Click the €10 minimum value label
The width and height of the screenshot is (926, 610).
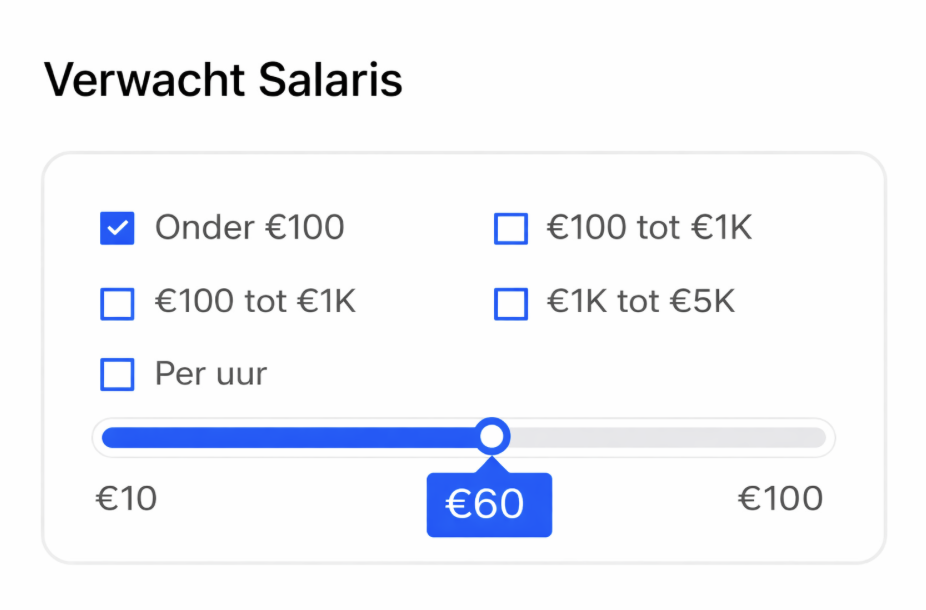pyautogui.click(x=127, y=498)
